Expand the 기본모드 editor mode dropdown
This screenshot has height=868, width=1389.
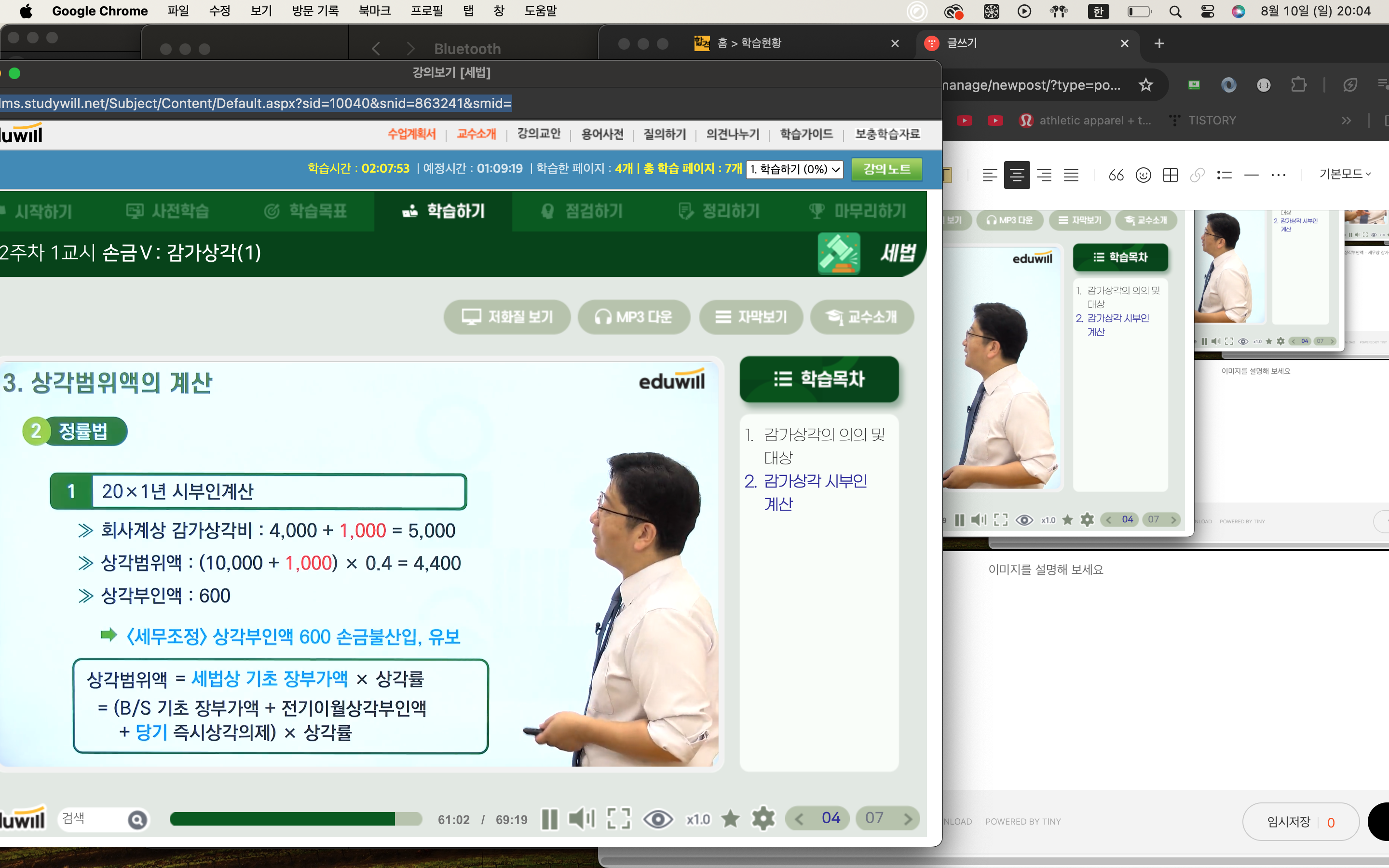[1345, 174]
